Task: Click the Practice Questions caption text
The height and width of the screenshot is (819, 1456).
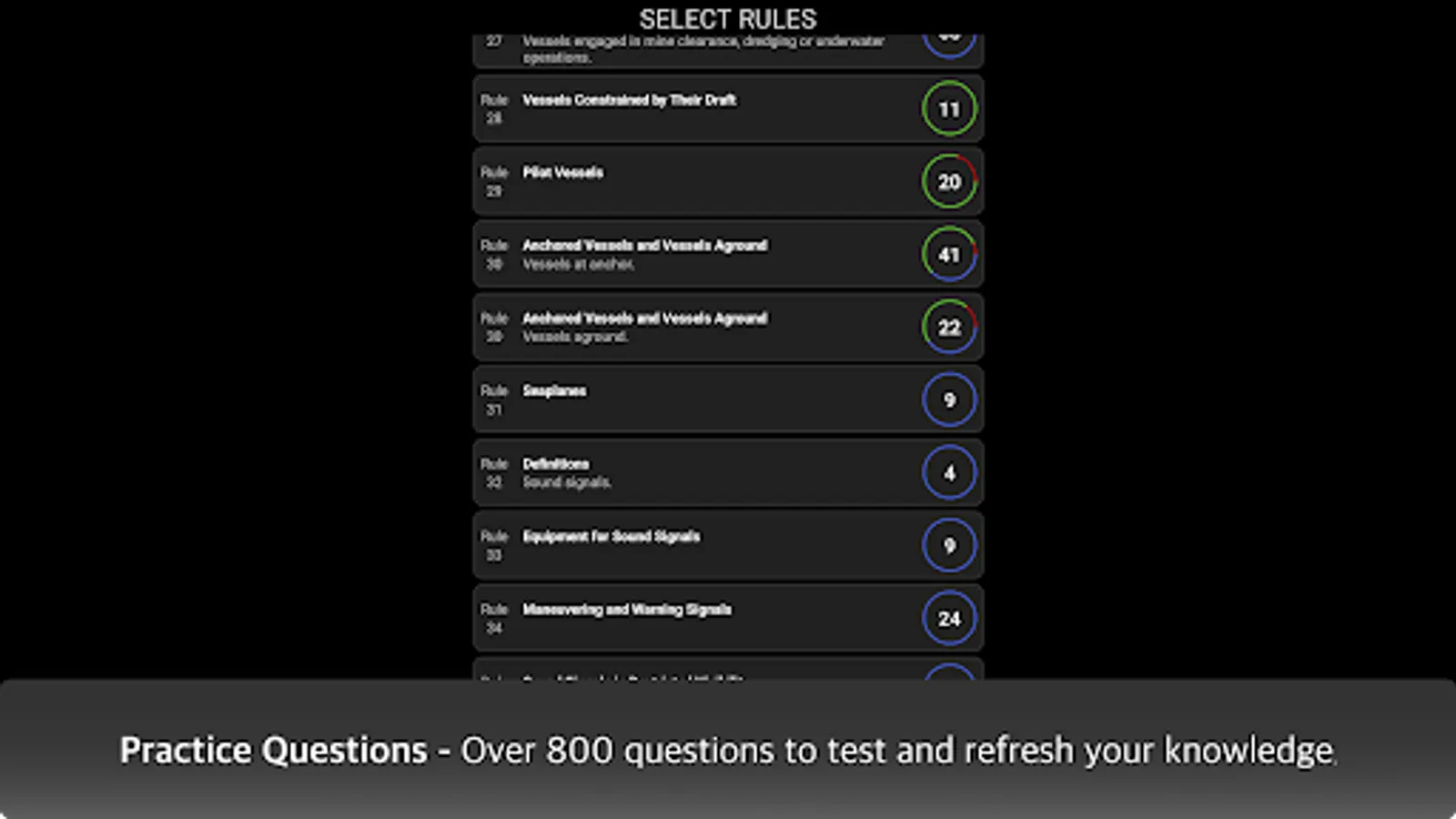Action: (727, 751)
